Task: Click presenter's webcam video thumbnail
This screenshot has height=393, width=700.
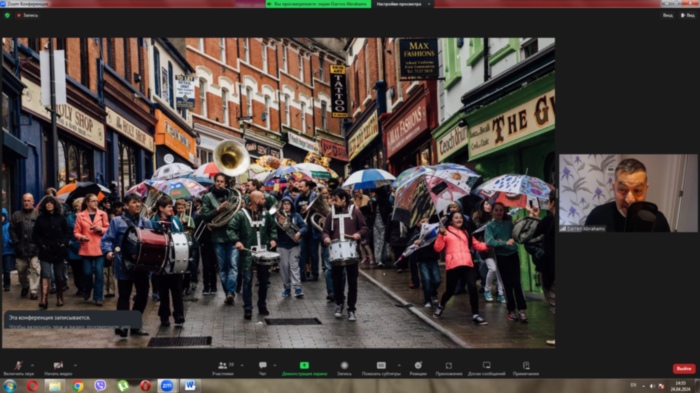Action: pos(628,193)
